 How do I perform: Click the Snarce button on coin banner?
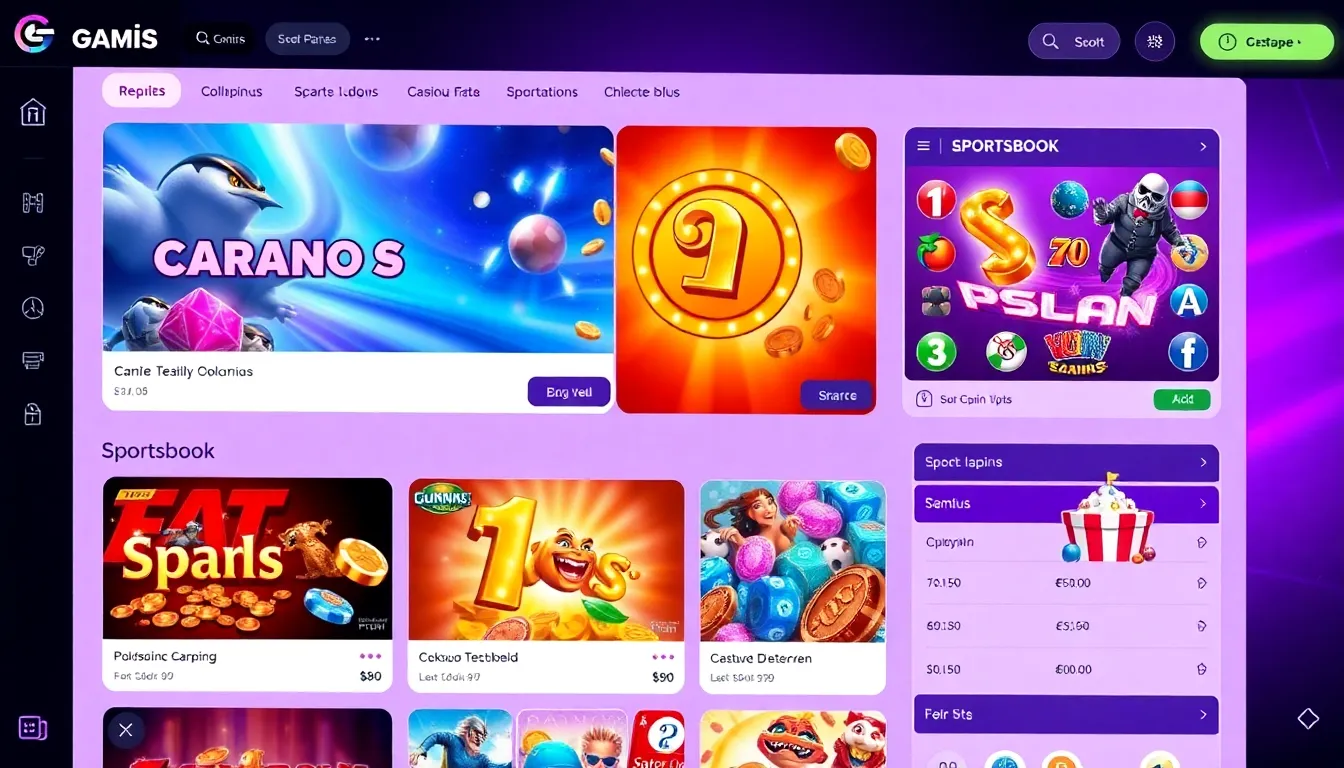(x=837, y=395)
